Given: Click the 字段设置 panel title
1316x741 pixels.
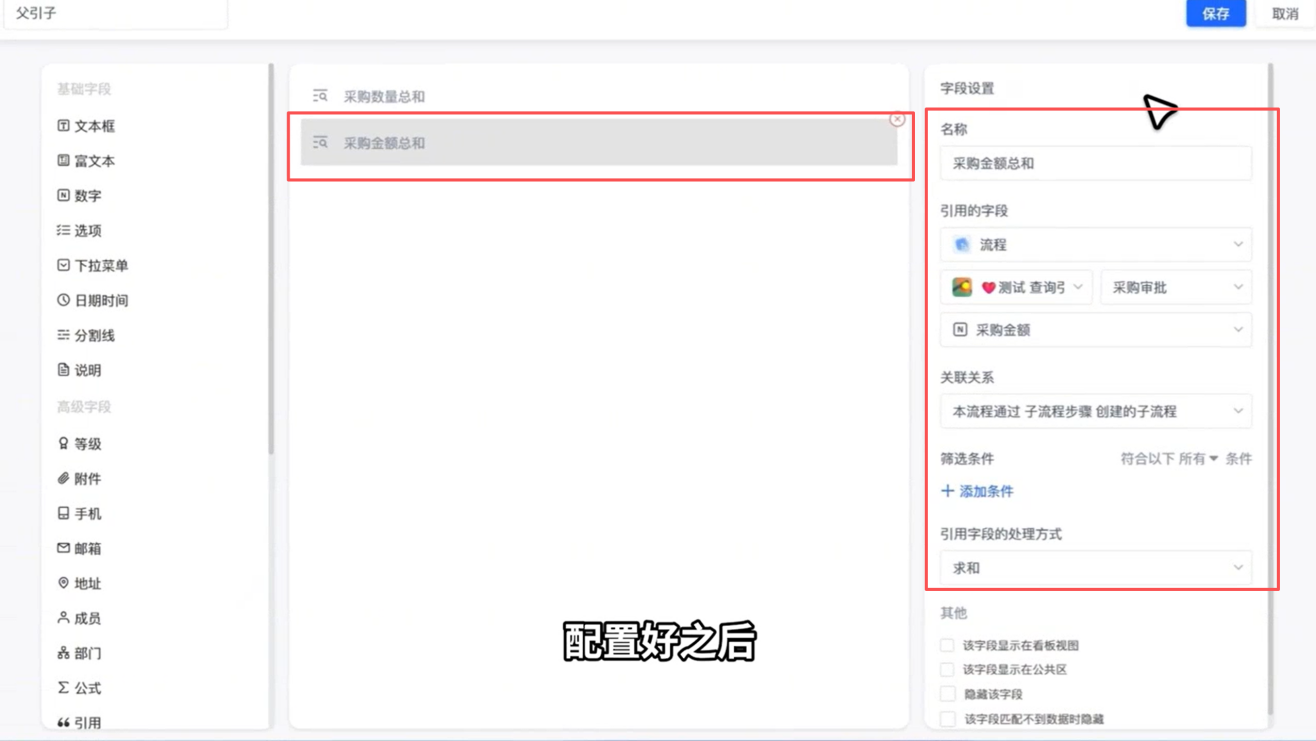Looking at the screenshot, I should (x=967, y=89).
